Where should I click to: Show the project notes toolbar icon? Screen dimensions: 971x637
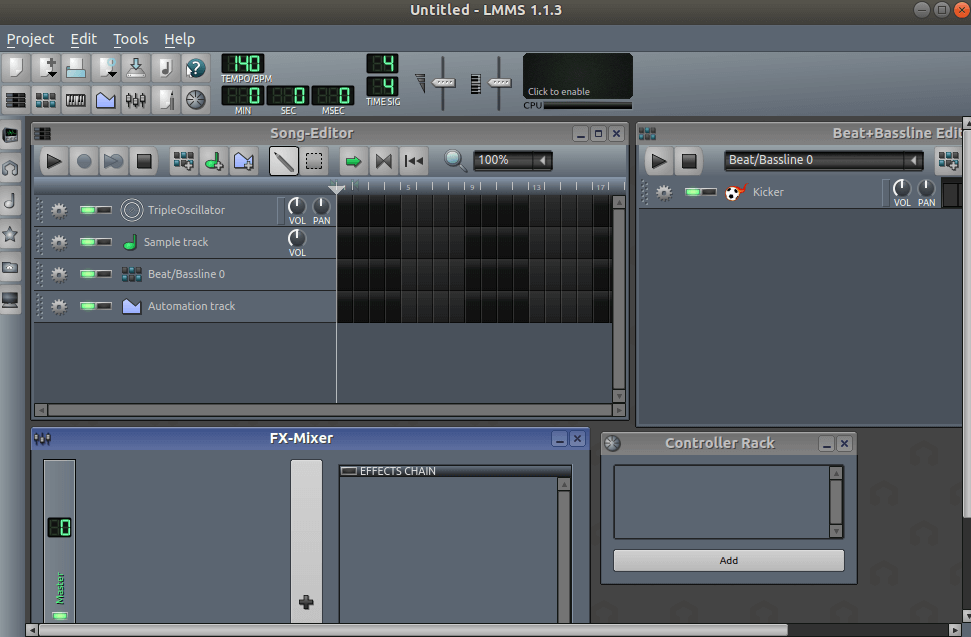(166, 100)
